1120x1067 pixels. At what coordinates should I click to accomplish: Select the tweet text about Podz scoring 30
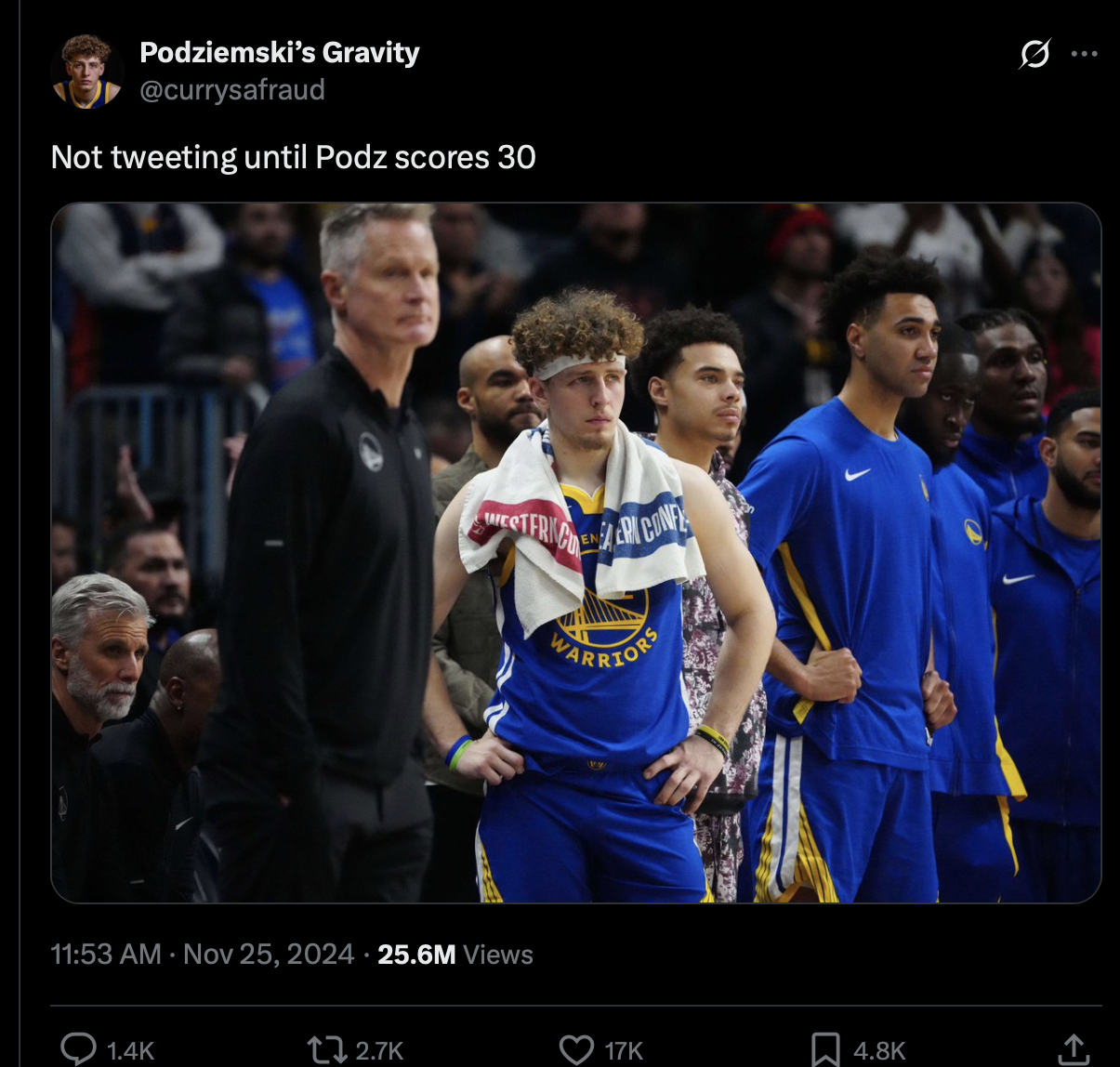point(294,157)
